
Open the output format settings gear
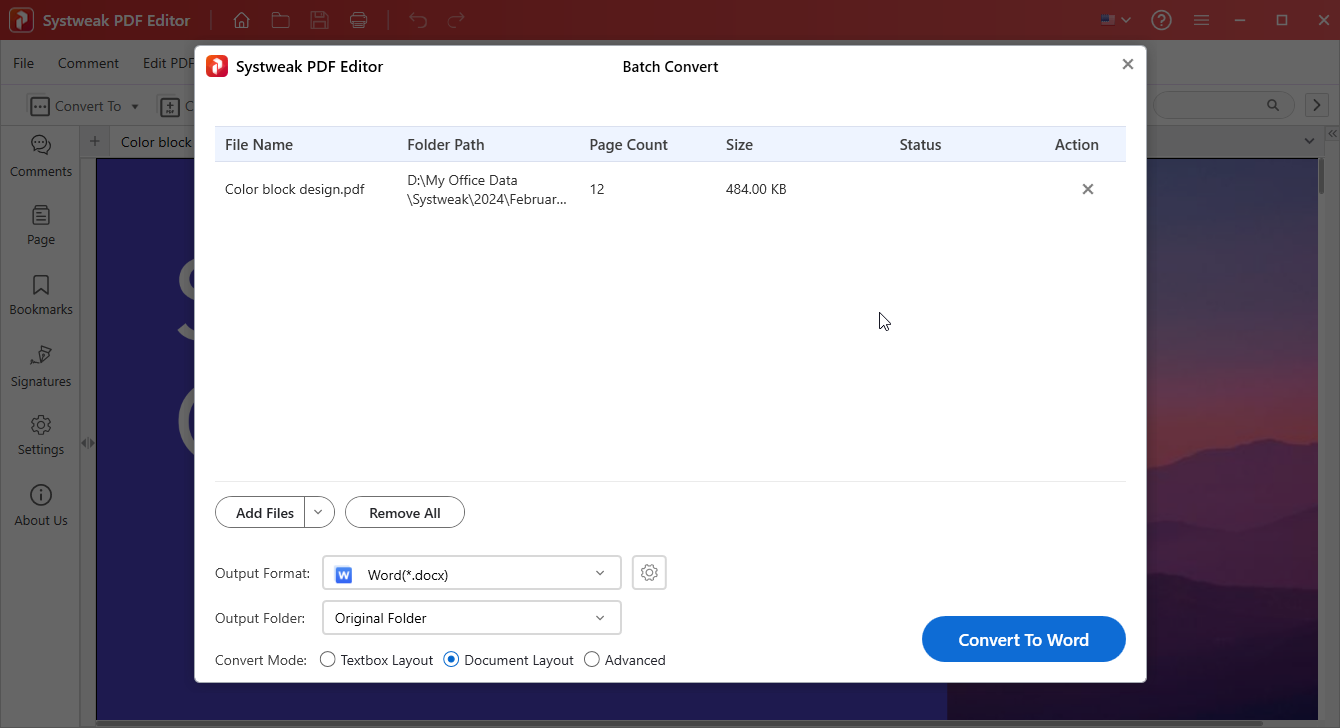[x=649, y=573]
